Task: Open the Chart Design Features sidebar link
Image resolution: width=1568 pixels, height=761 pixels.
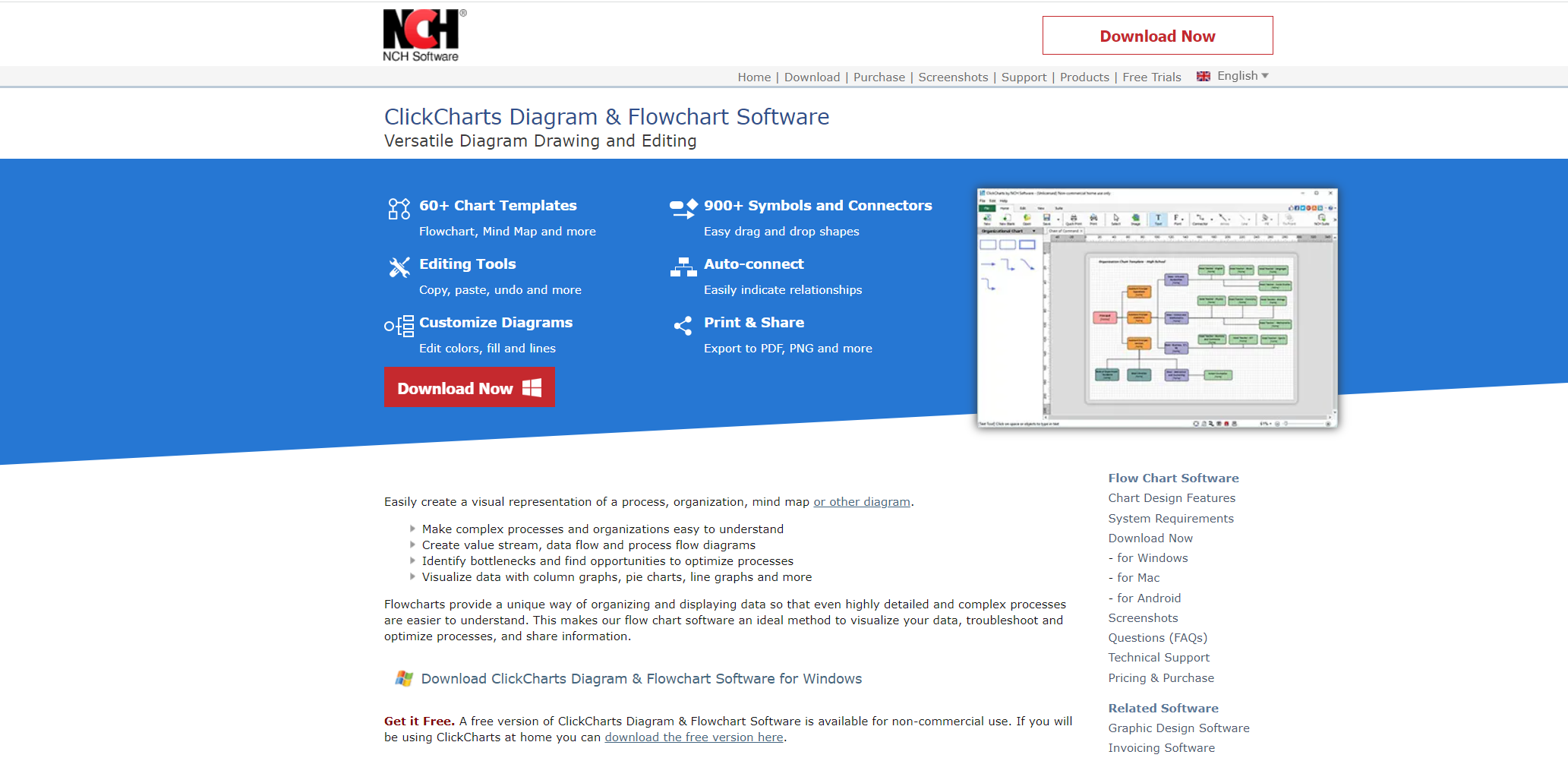Action: click(1172, 498)
